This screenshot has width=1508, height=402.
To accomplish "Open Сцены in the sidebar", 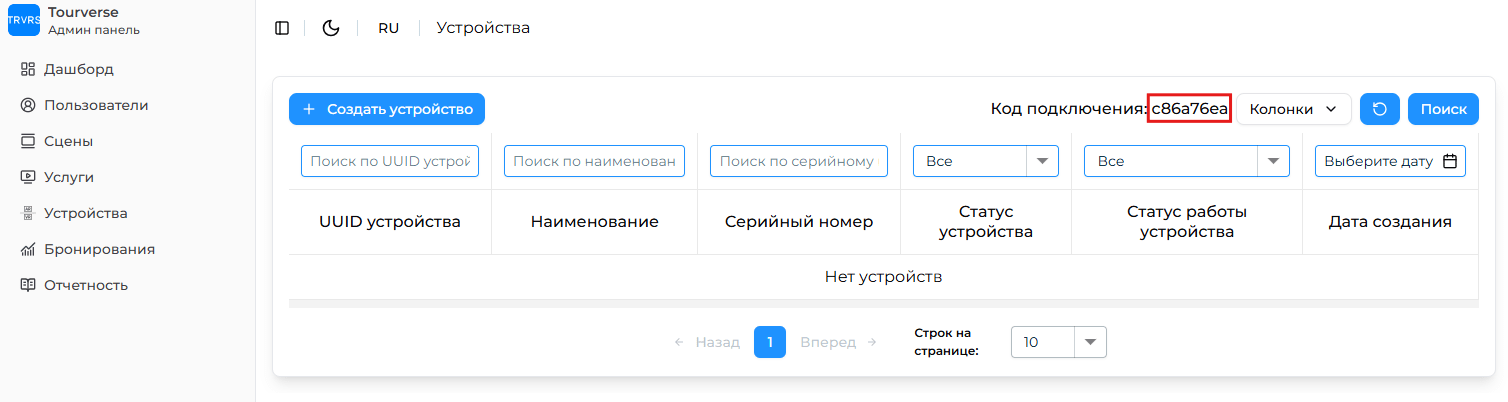I will tap(68, 141).
